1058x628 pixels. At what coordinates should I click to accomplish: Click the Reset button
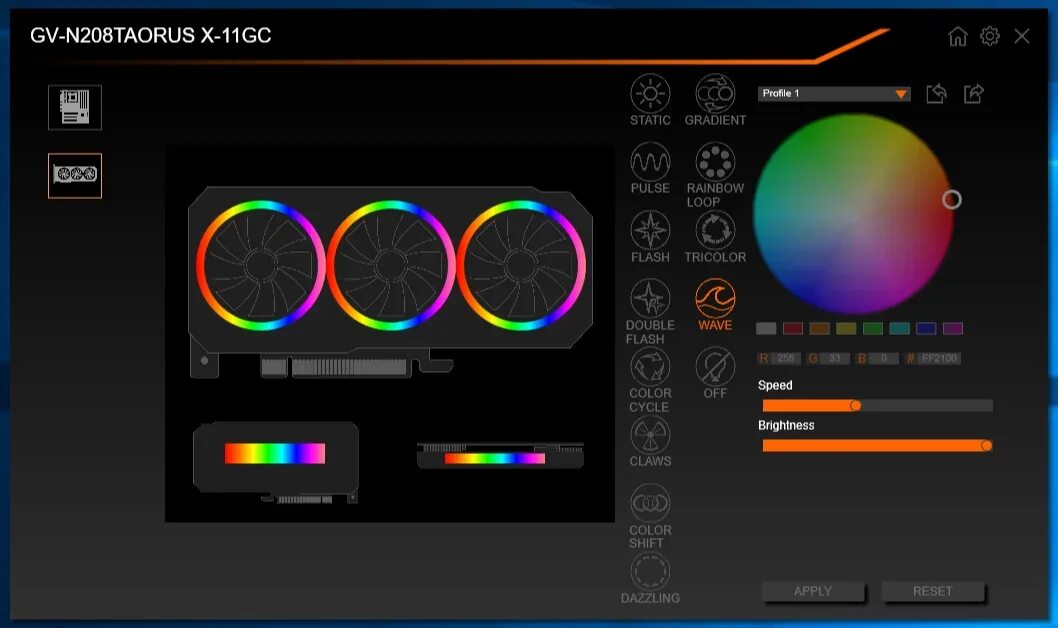932,592
